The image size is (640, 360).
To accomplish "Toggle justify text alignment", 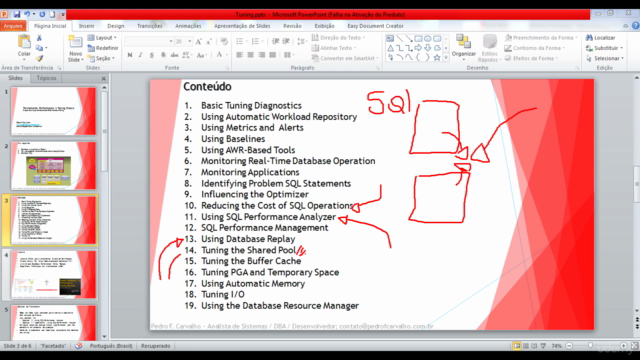I will pyautogui.click(x=273, y=55).
